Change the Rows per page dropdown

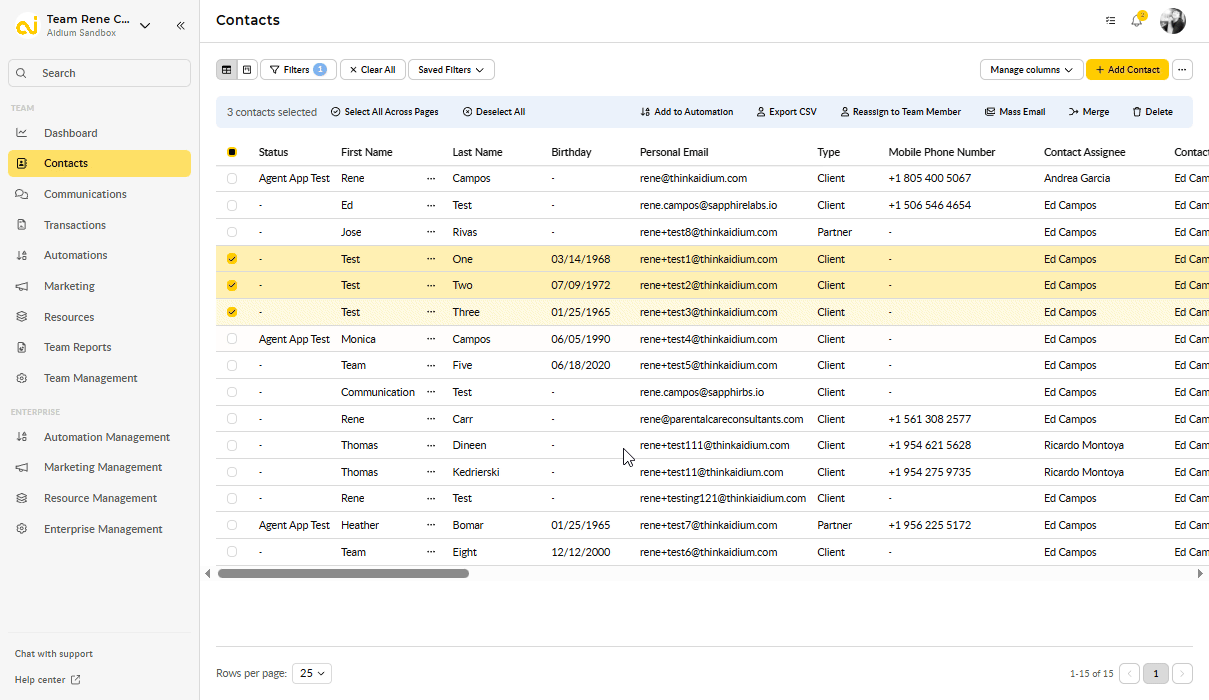(x=311, y=674)
